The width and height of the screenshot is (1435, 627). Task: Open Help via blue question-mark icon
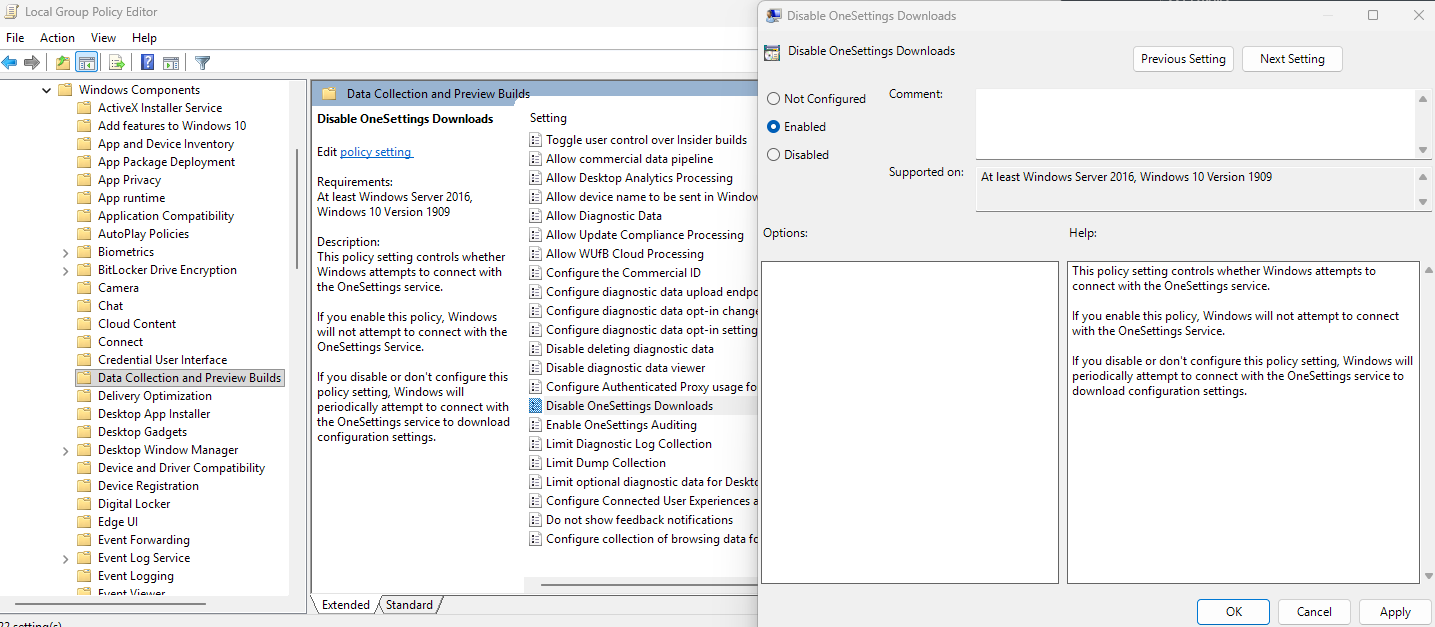click(147, 62)
